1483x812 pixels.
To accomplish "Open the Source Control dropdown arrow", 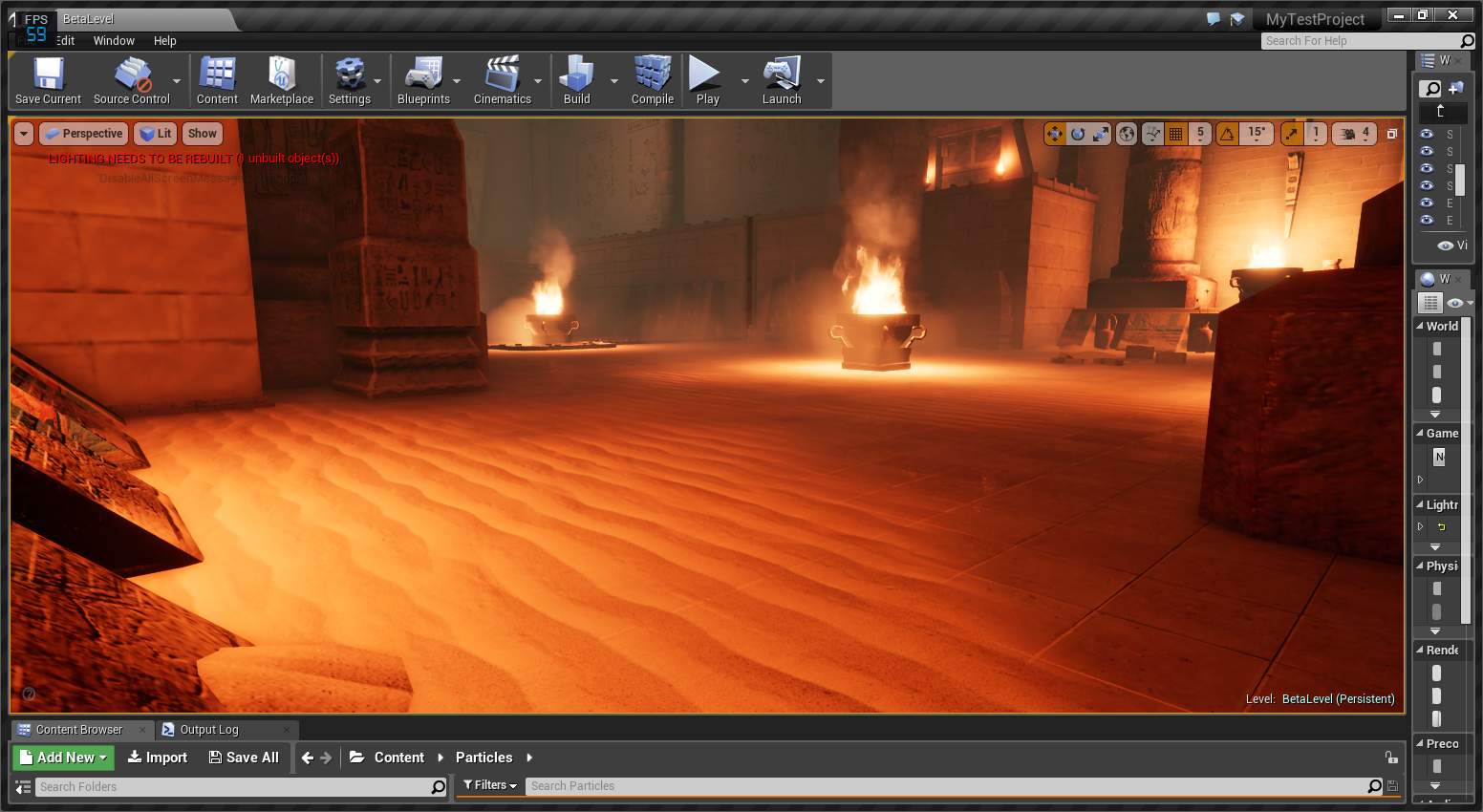I will click(177, 81).
